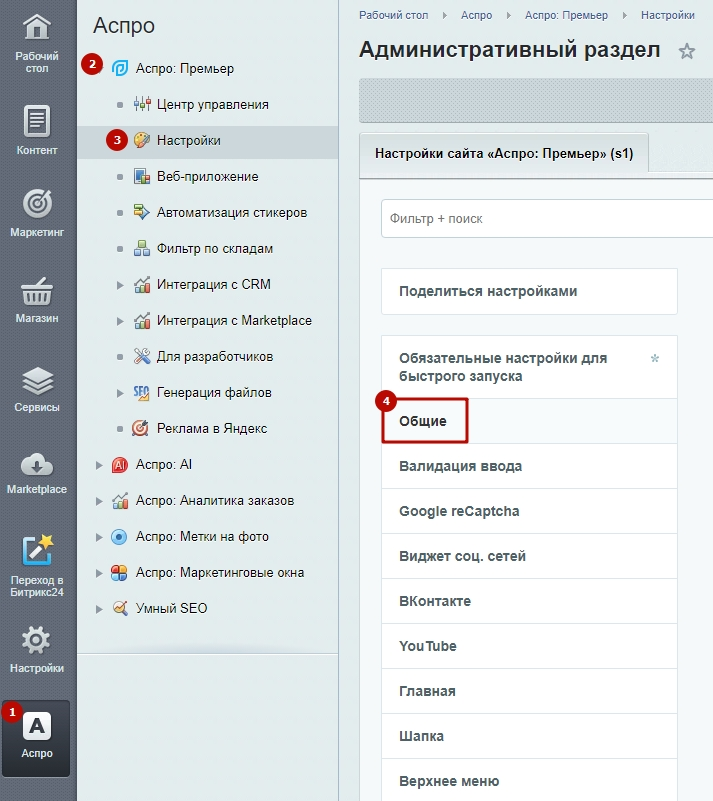Expand the Аспро: Метки на фото node
This screenshot has height=801, width=713.
[x=99, y=537]
